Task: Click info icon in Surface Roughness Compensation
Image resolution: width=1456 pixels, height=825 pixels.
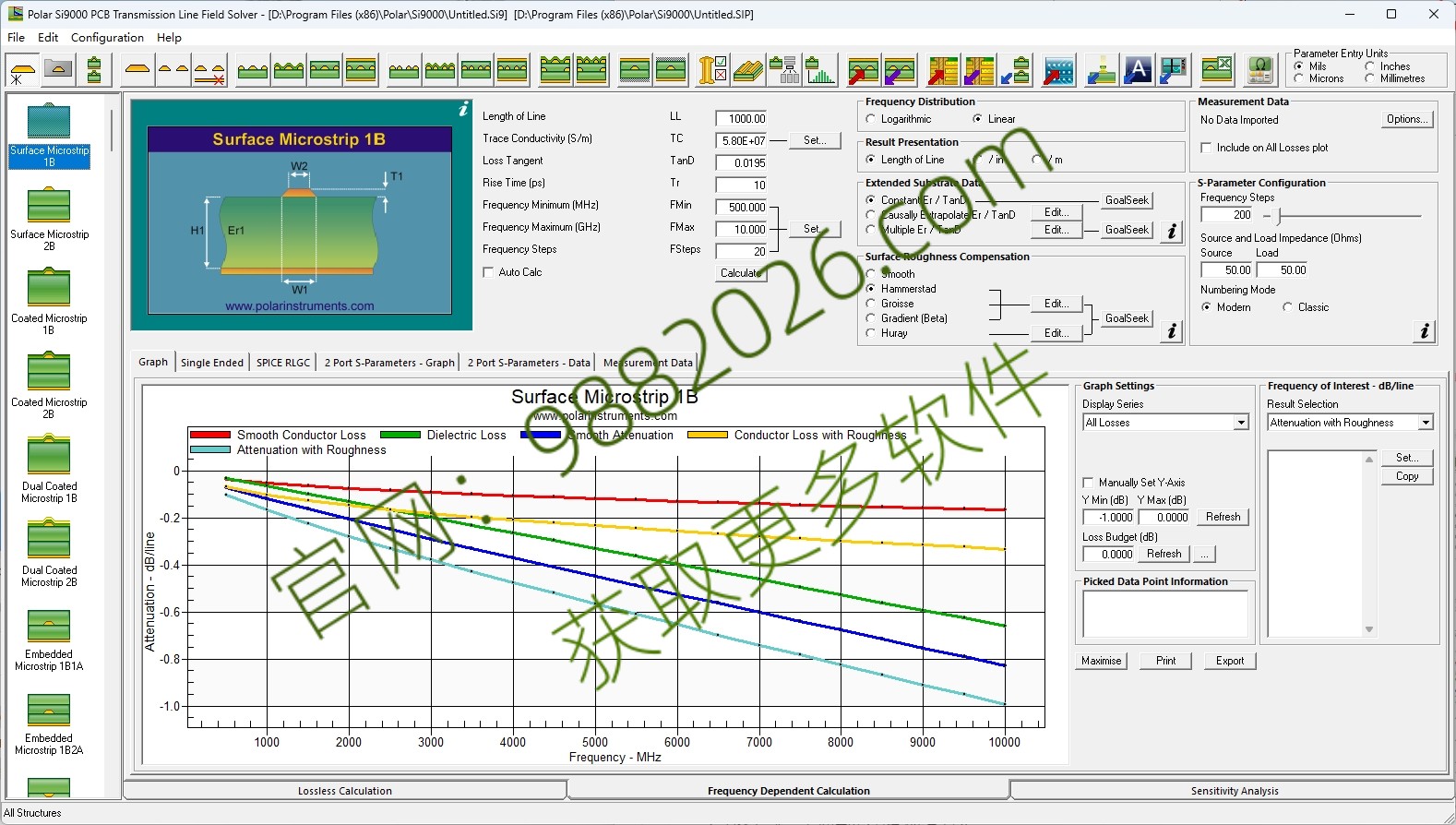Action: pos(1171,330)
